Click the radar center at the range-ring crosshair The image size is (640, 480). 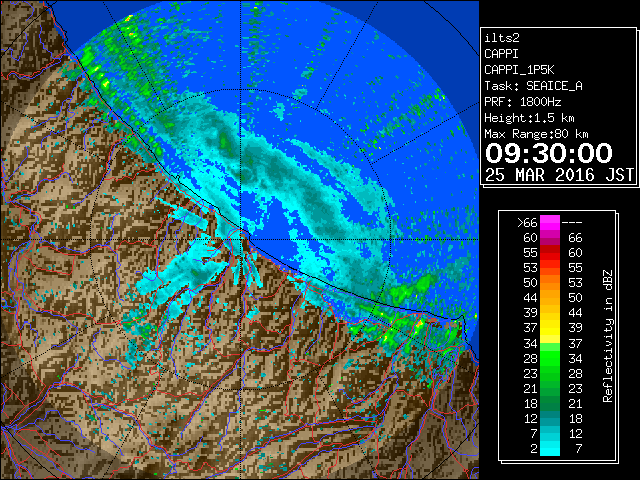tap(241, 239)
